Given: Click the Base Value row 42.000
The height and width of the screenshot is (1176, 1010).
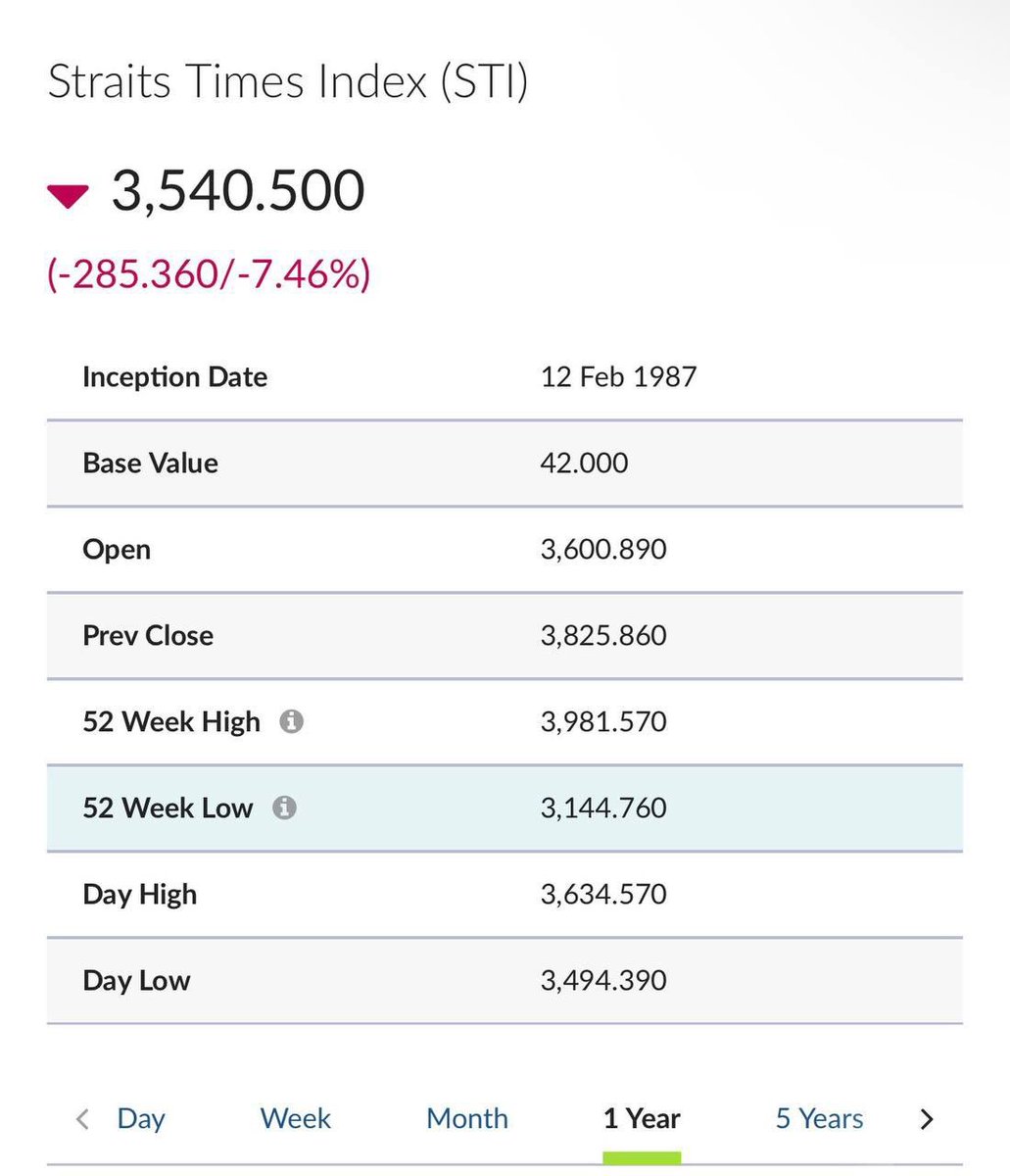Looking at the screenshot, I should pyautogui.click(x=505, y=464).
